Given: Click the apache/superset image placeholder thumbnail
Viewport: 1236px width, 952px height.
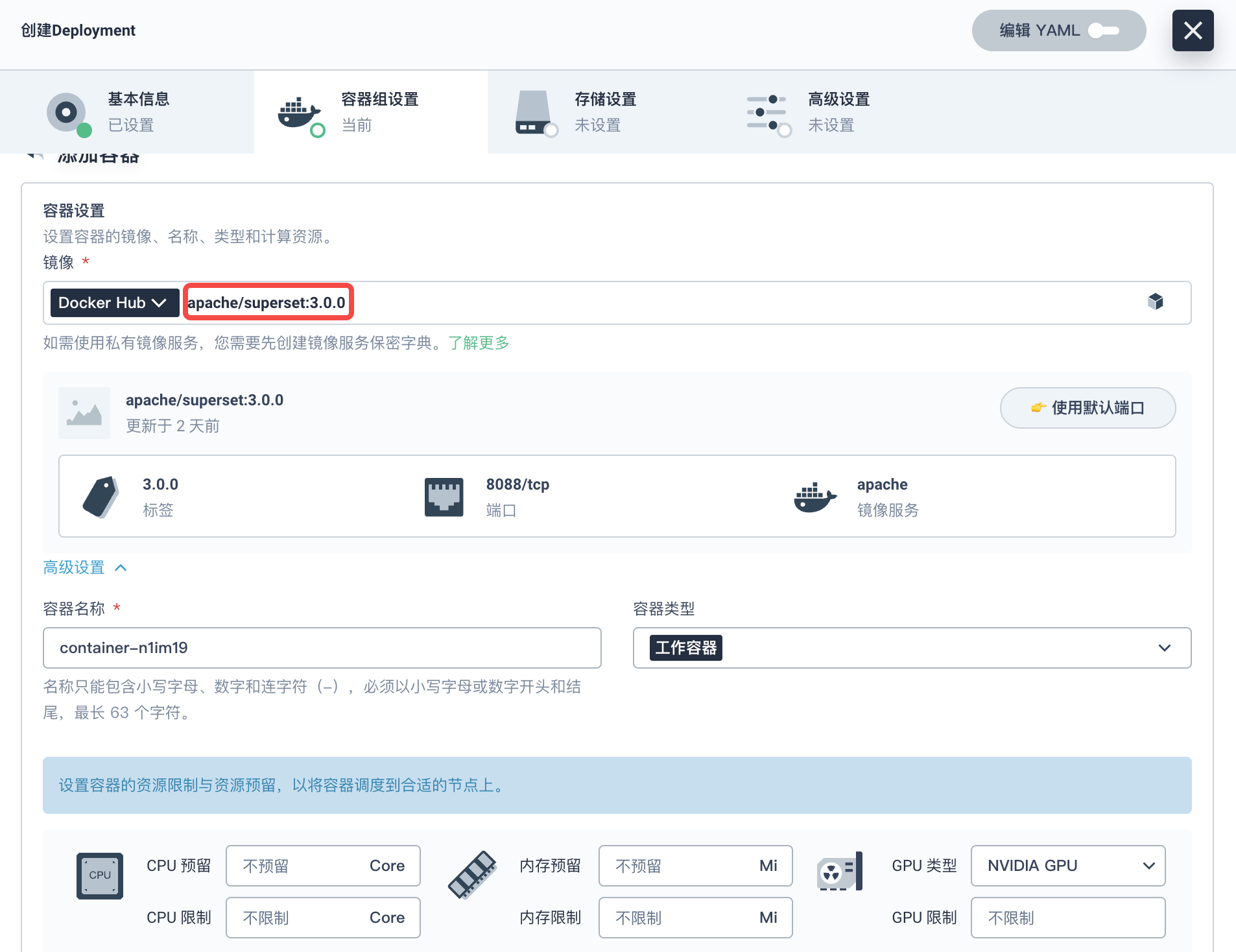Looking at the screenshot, I should coord(84,413).
